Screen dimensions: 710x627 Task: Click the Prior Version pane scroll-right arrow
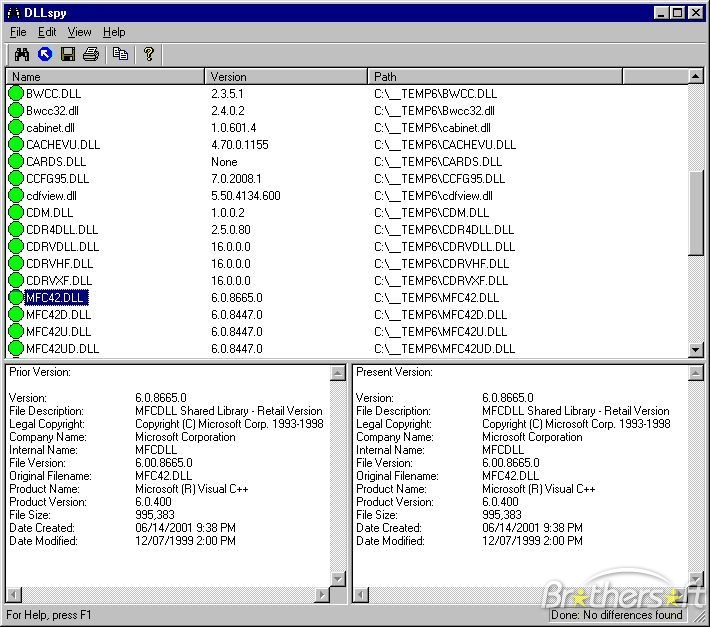[322, 594]
